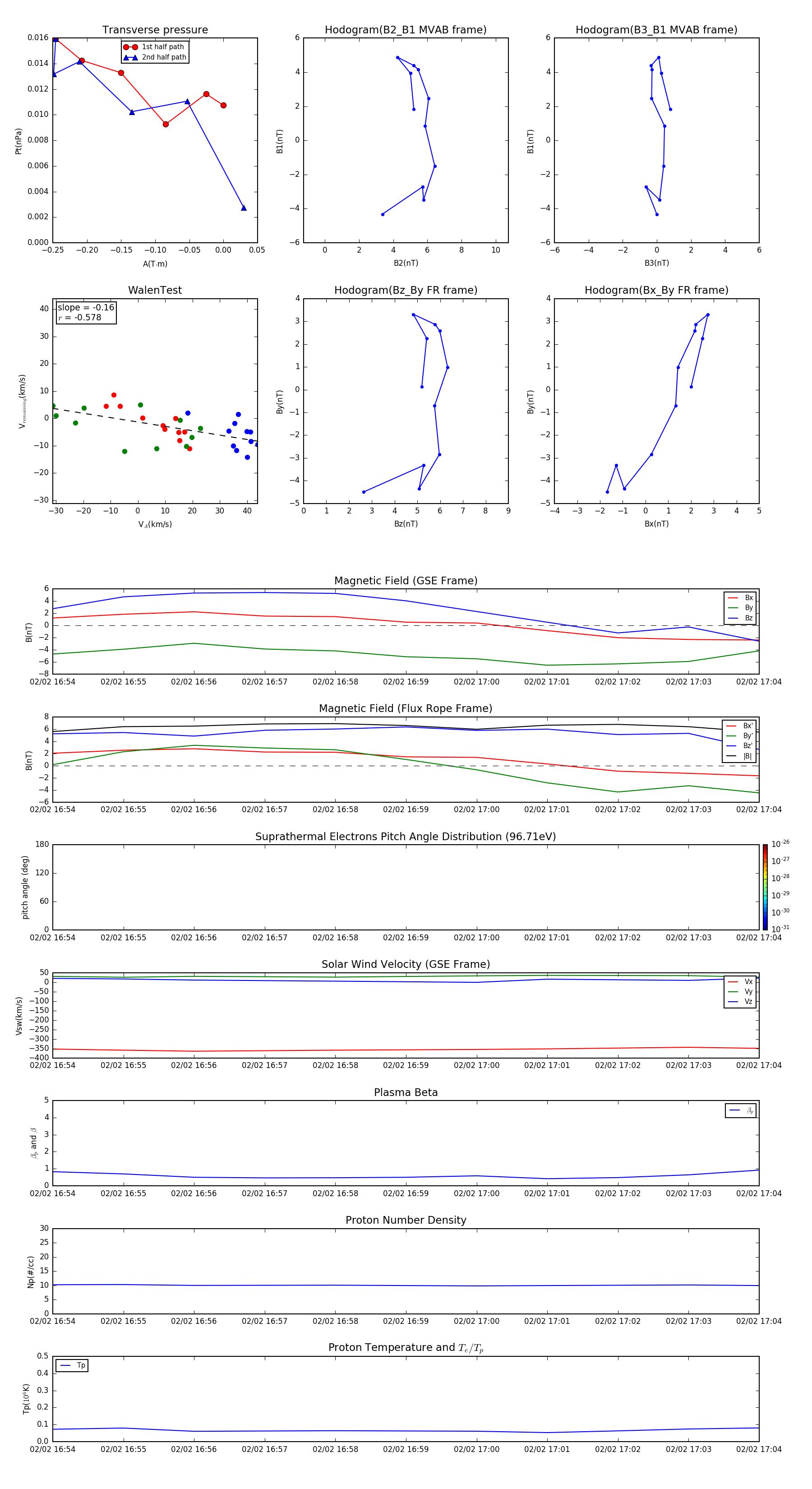Click the 'V_A(km/s)' x-axis label
The height and width of the screenshot is (1489, 812).
[155, 524]
